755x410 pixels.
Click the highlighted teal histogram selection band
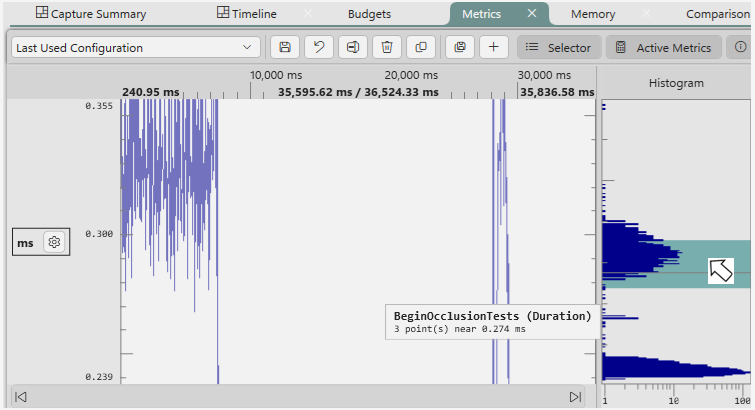click(x=676, y=264)
